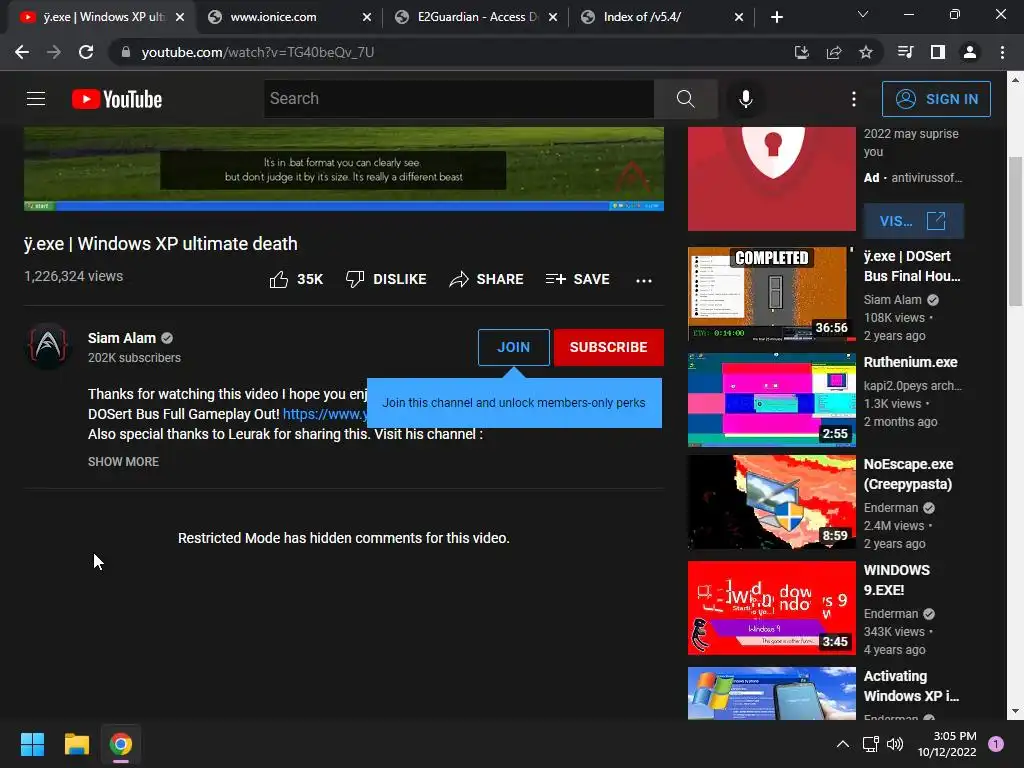1024x768 pixels.
Task: Save the video to a playlist
Action: pos(577,280)
